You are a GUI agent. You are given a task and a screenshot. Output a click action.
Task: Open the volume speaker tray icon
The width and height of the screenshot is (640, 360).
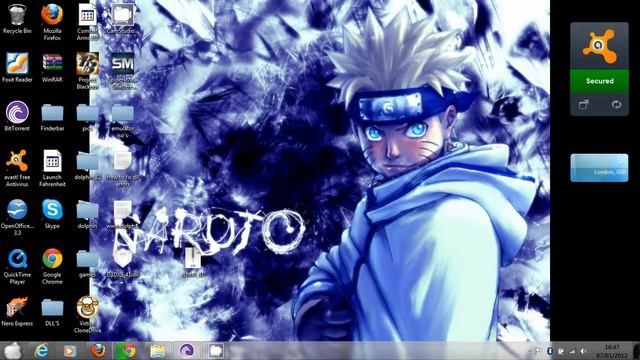584,351
